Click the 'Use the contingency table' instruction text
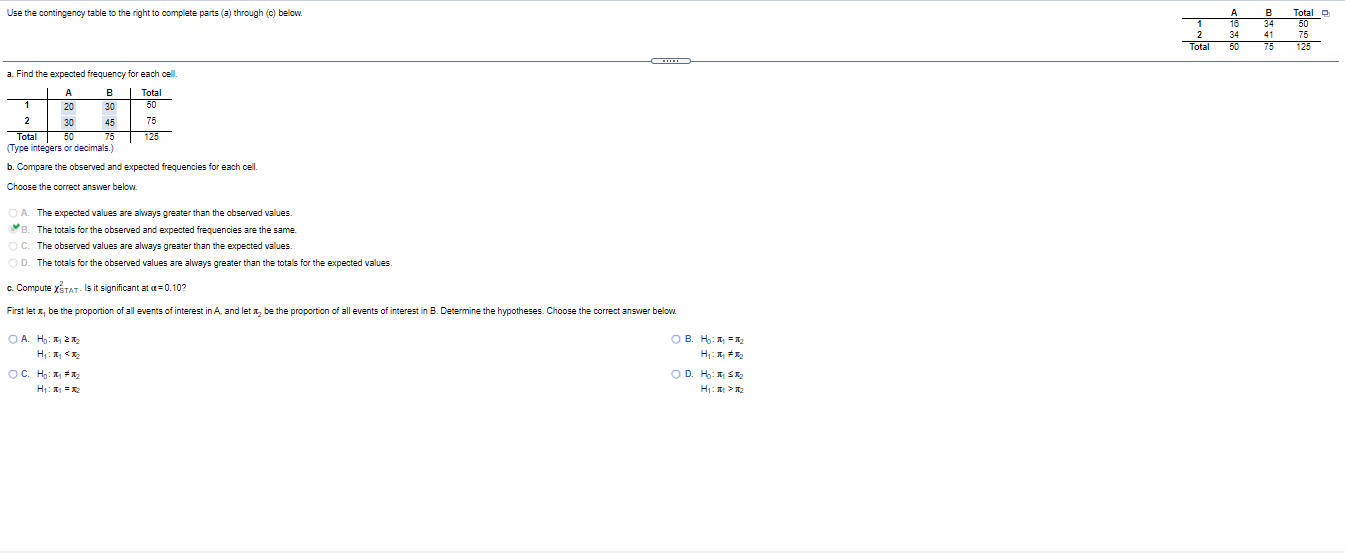The width and height of the screenshot is (1345, 553). (155, 12)
